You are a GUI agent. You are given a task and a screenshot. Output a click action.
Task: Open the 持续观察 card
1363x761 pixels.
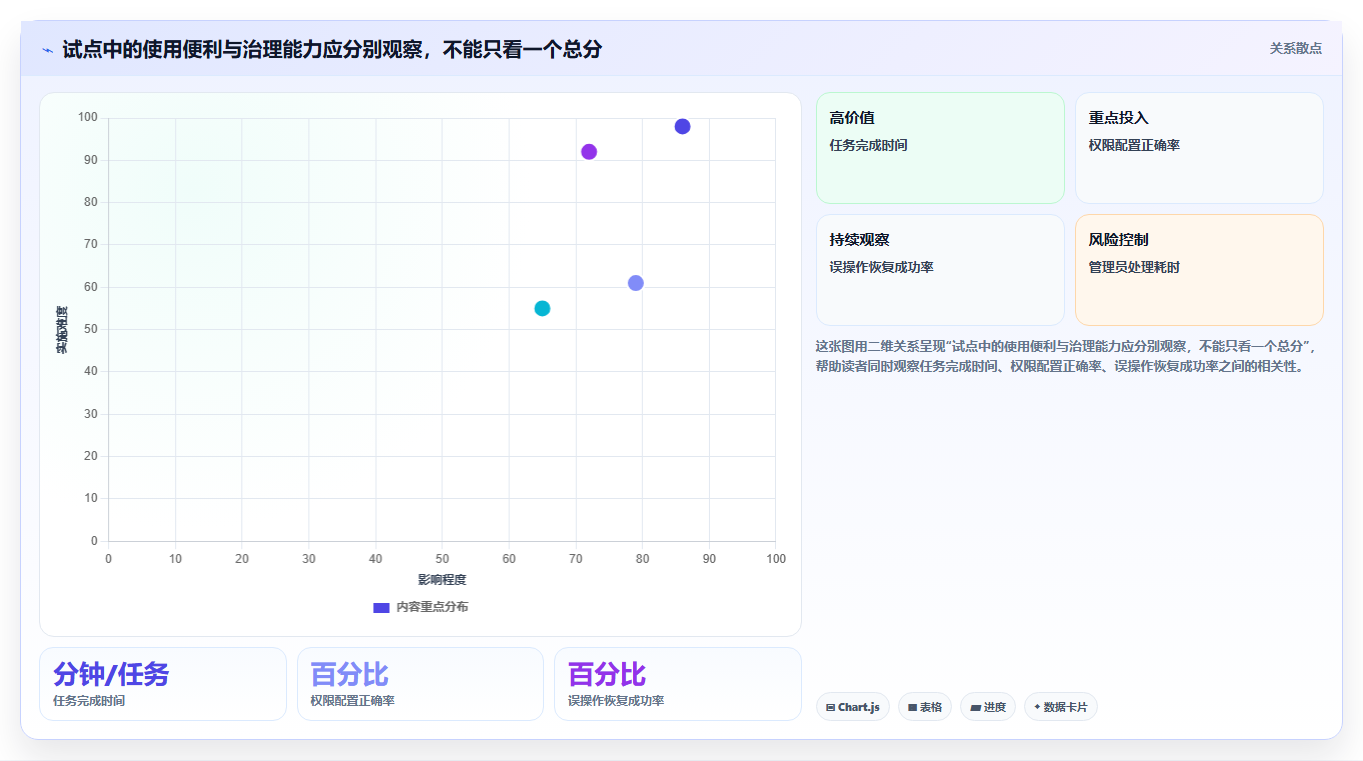[x=940, y=270]
